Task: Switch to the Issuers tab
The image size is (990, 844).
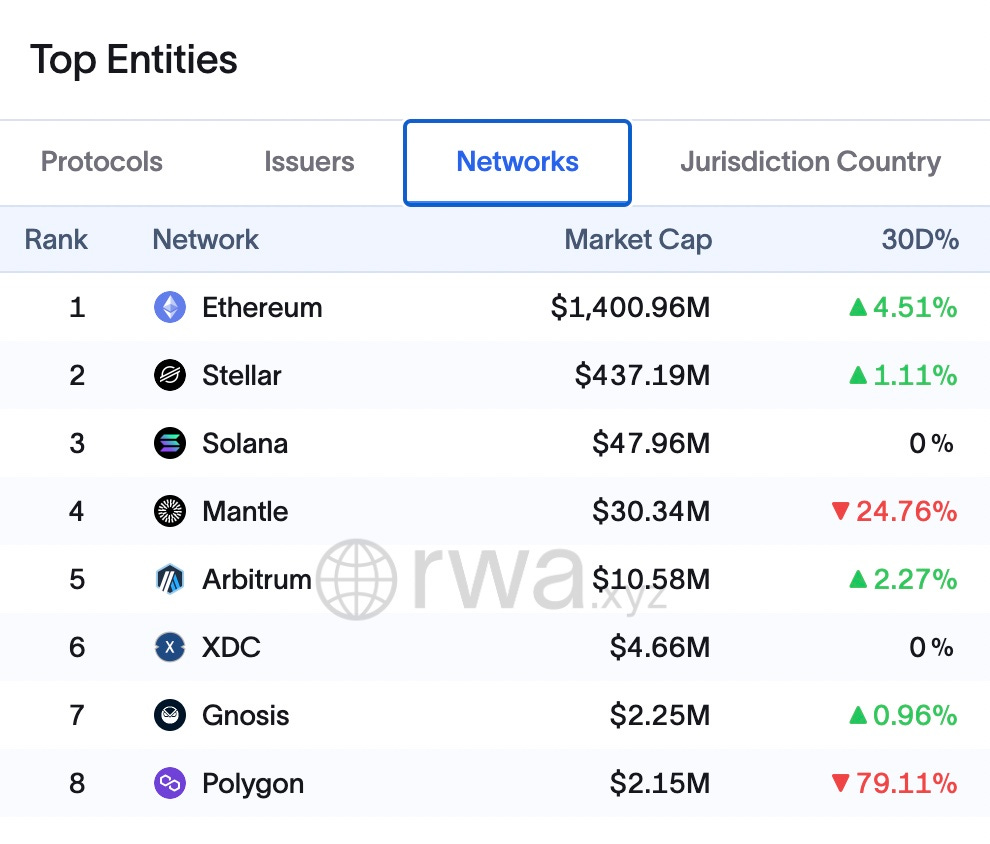Action: (309, 162)
